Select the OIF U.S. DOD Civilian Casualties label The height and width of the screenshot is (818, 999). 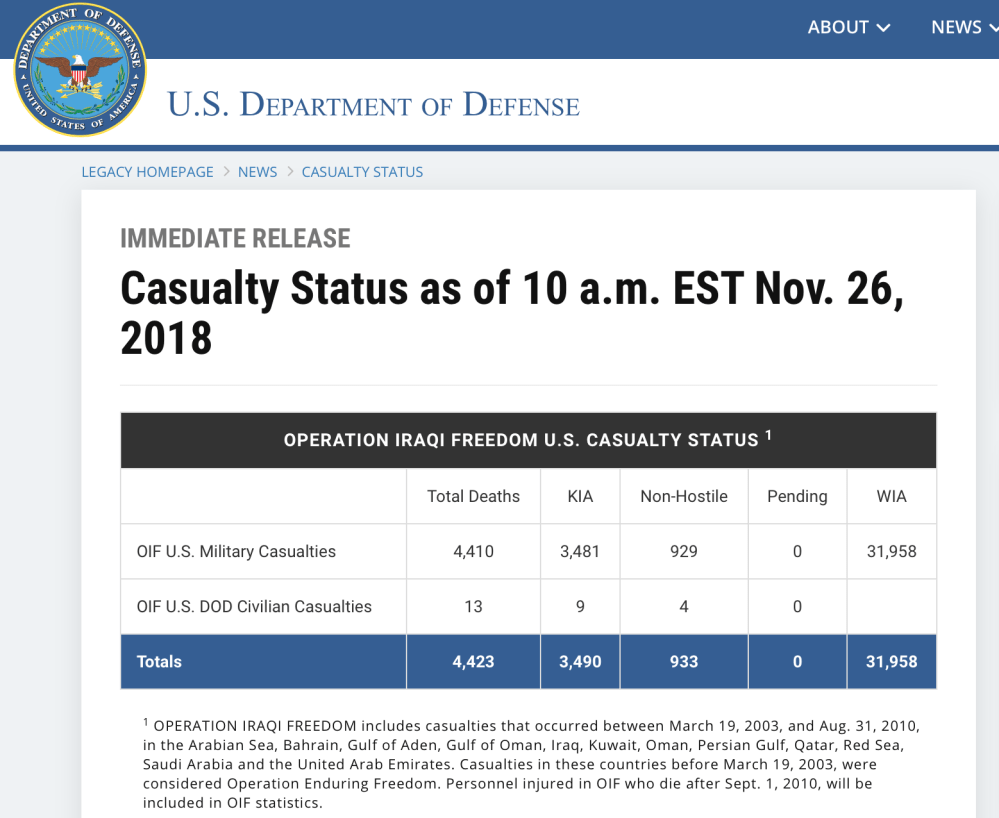pyautogui.click(x=254, y=606)
